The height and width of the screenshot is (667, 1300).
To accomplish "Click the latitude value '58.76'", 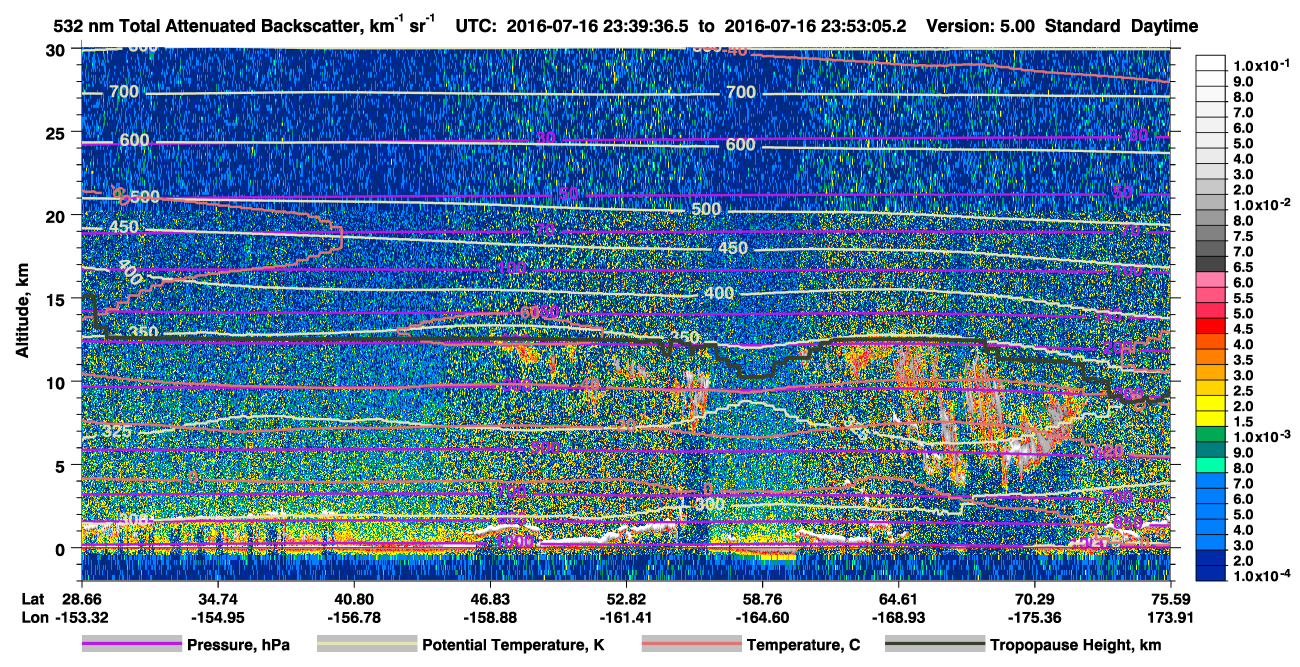I will click(762, 598).
